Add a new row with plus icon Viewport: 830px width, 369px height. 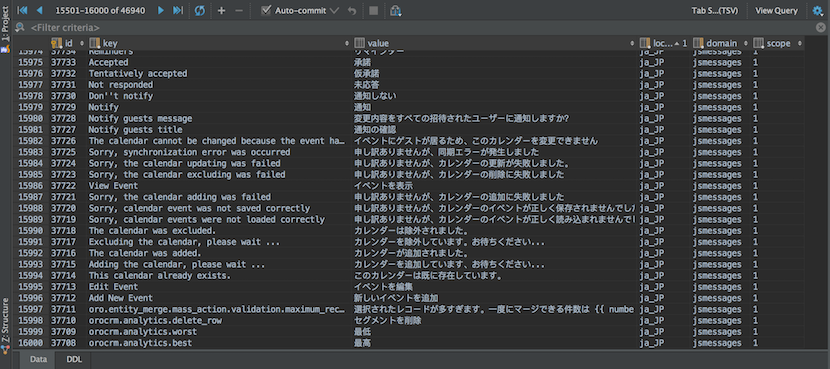pyautogui.click(x=221, y=10)
